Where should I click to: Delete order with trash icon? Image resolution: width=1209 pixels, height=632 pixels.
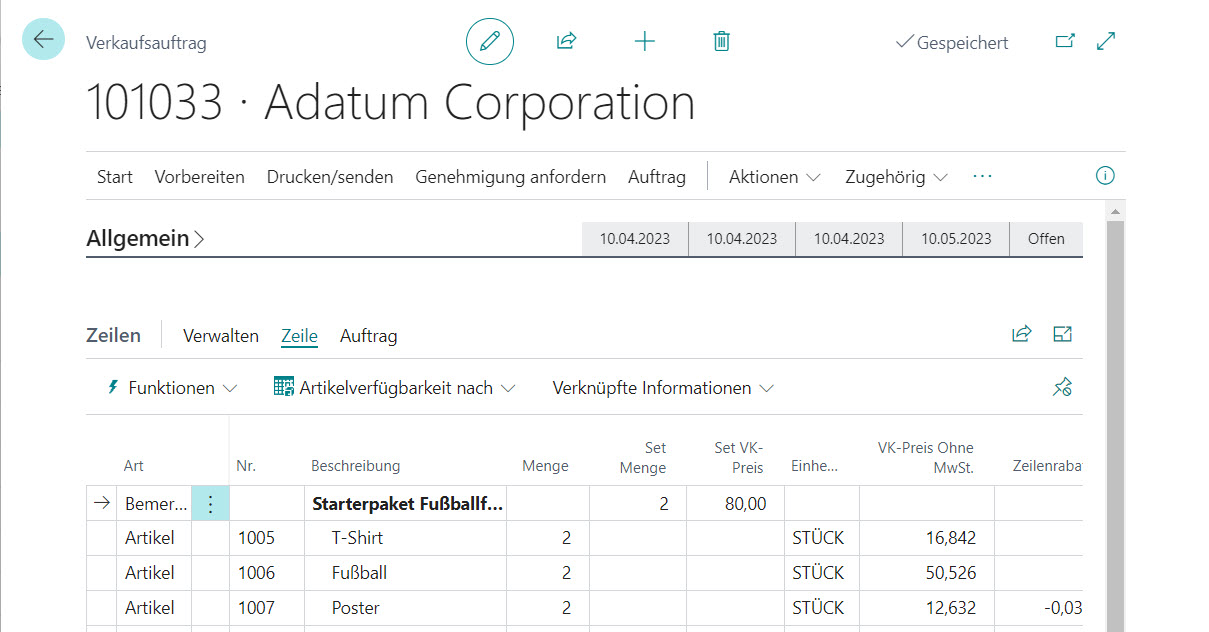(722, 41)
